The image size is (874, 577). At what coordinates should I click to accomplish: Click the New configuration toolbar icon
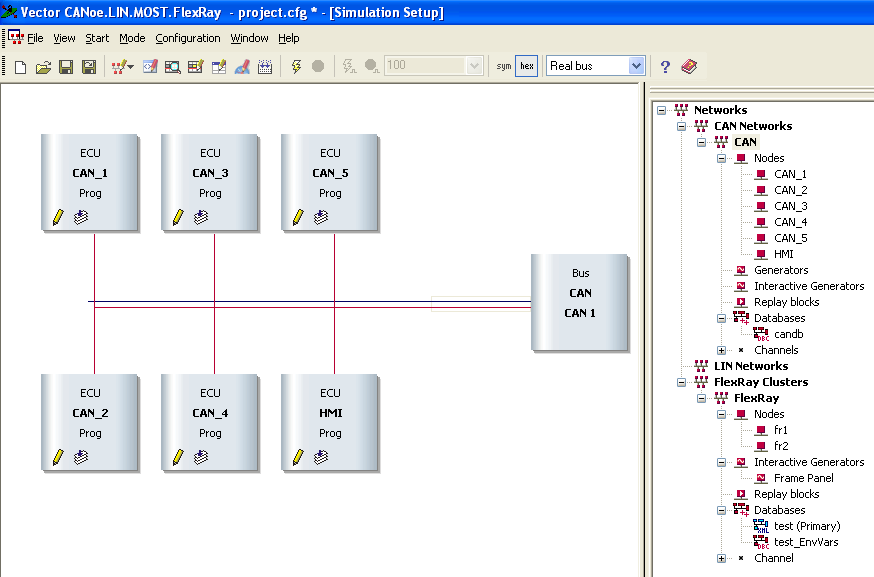[20, 66]
